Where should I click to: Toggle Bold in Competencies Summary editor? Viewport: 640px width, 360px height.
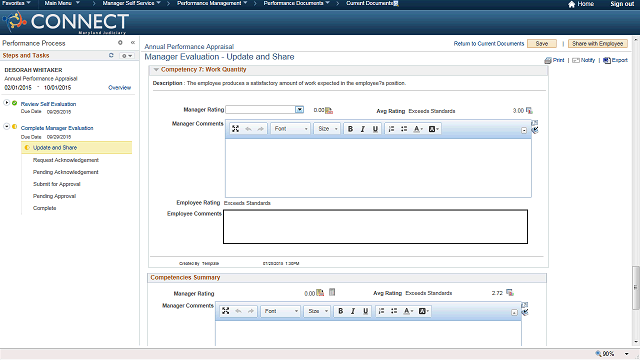[x=340, y=311]
